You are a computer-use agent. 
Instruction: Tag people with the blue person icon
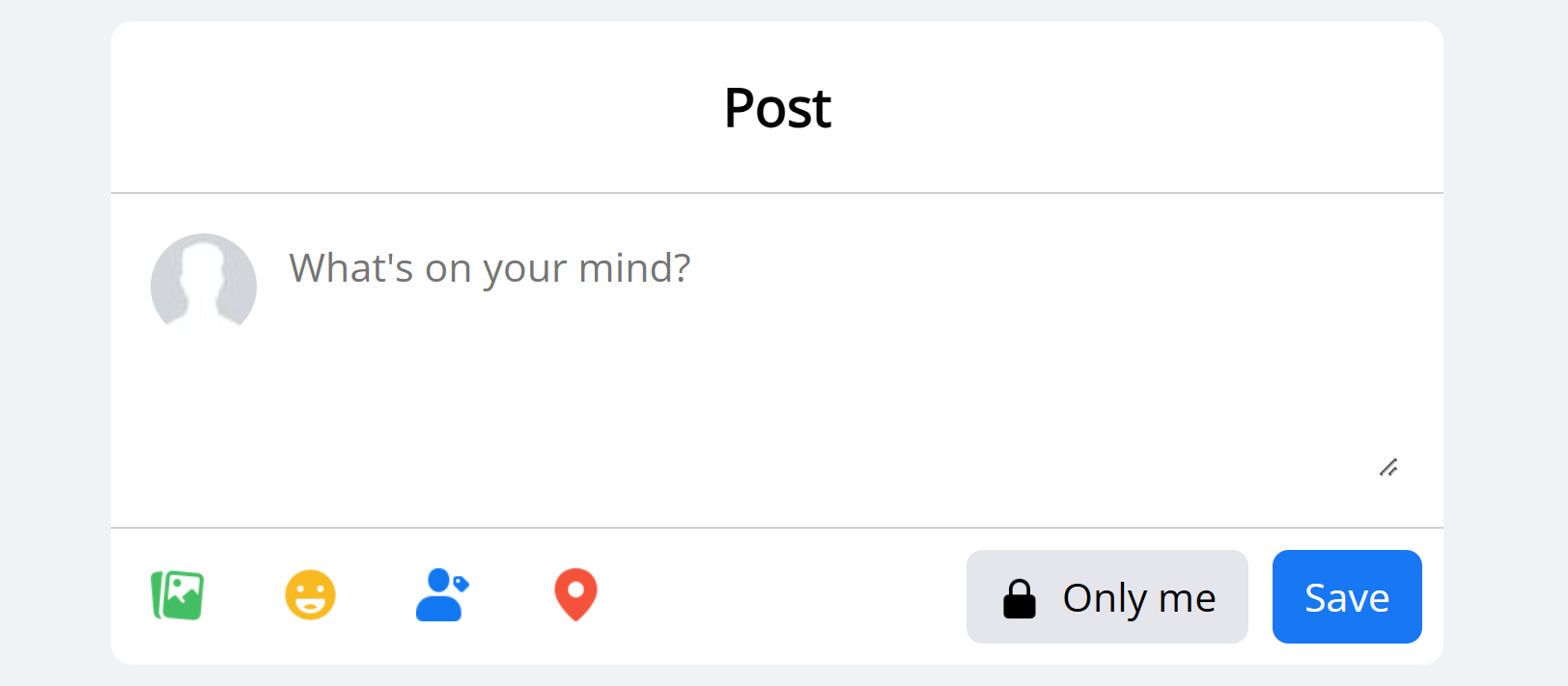pos(441,594)
